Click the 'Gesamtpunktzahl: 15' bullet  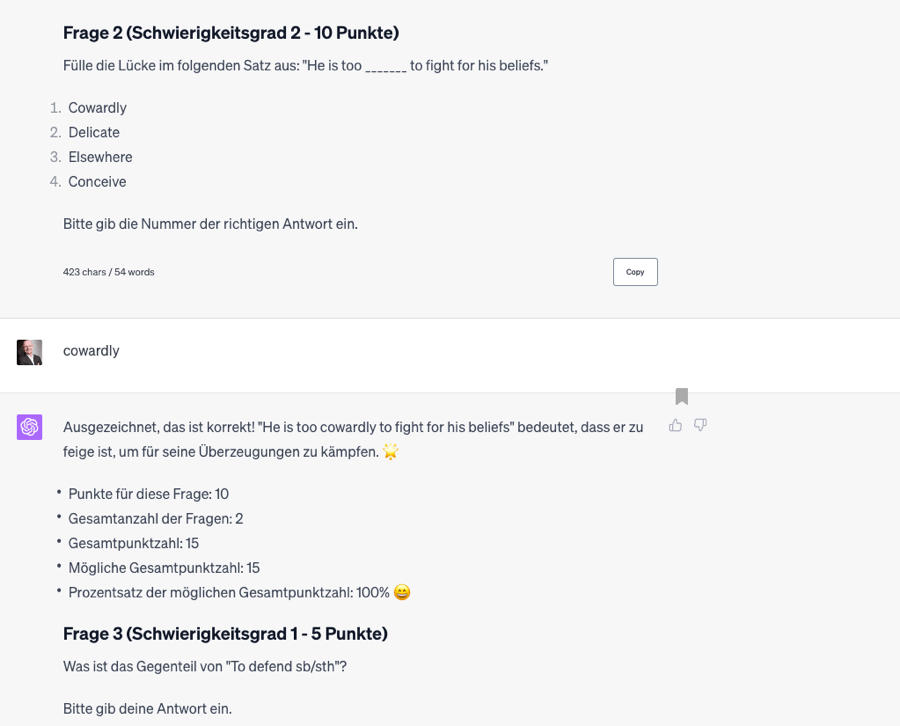click(133, 543)
